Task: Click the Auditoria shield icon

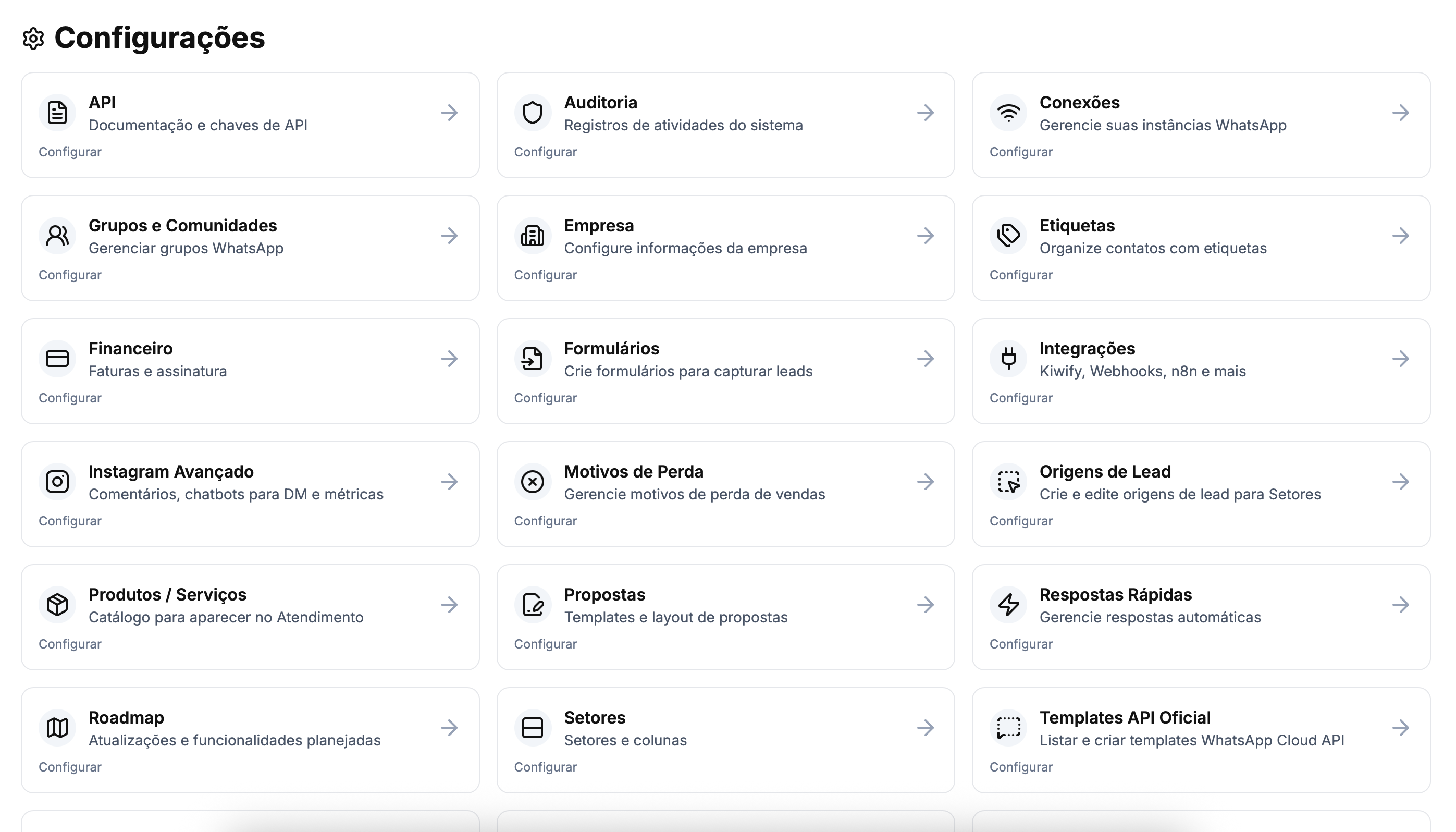Action: (x=533, y=112)
